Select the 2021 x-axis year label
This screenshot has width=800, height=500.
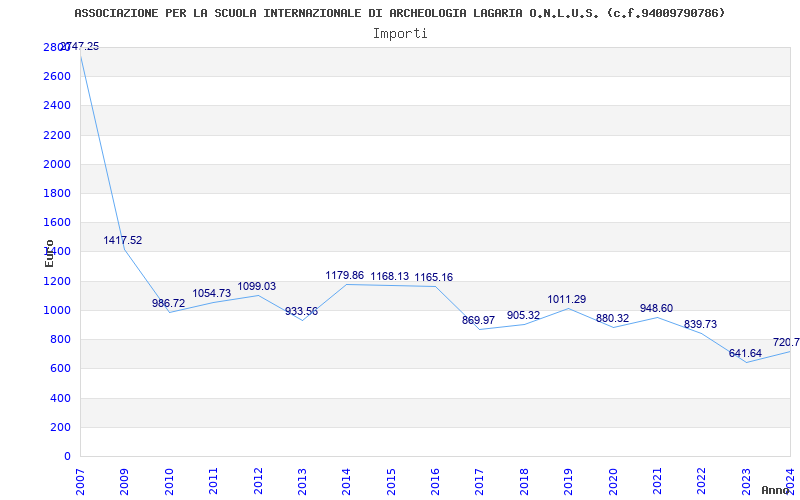(657, 481)
